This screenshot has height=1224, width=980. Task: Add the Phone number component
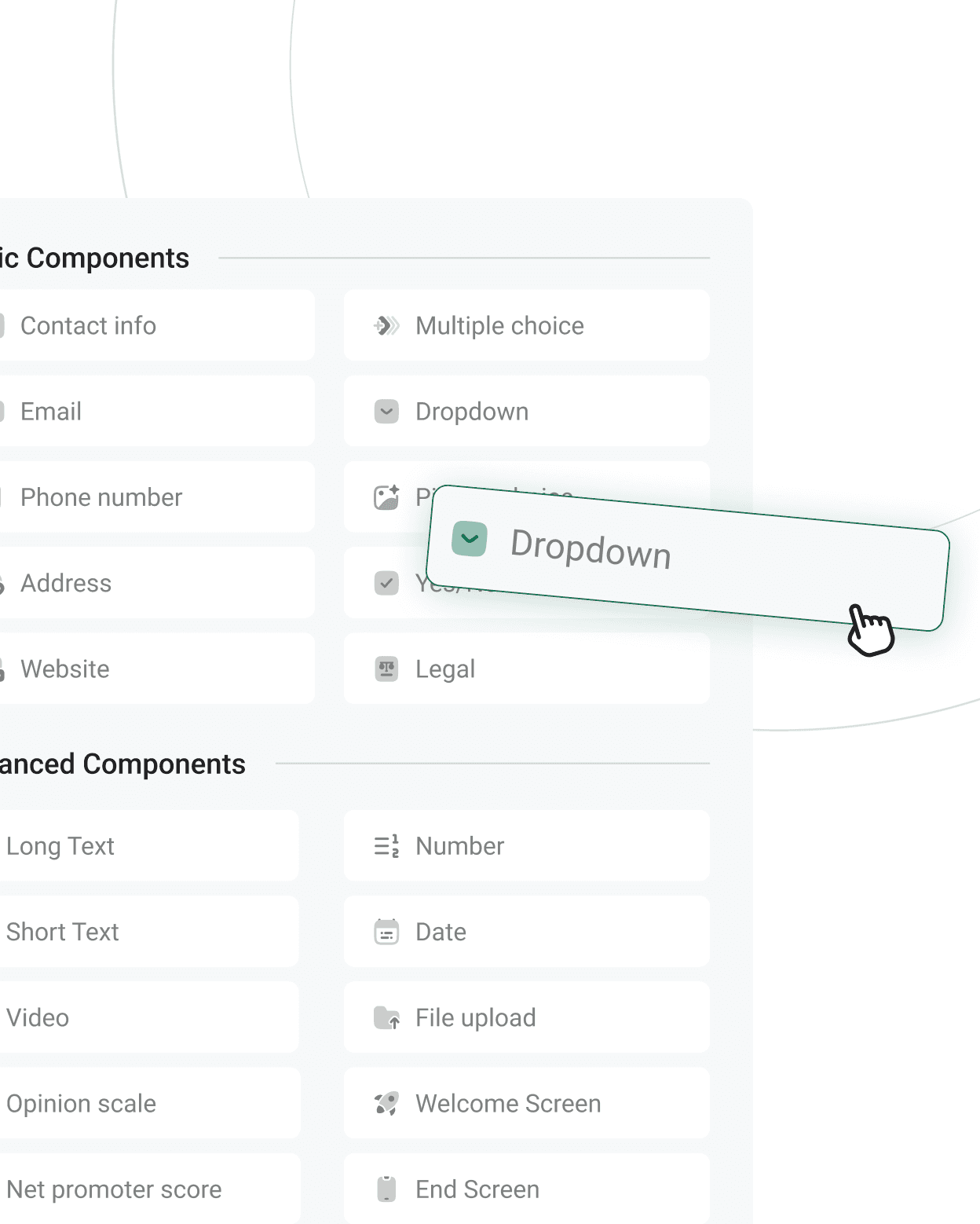click(x=157, y=497)
